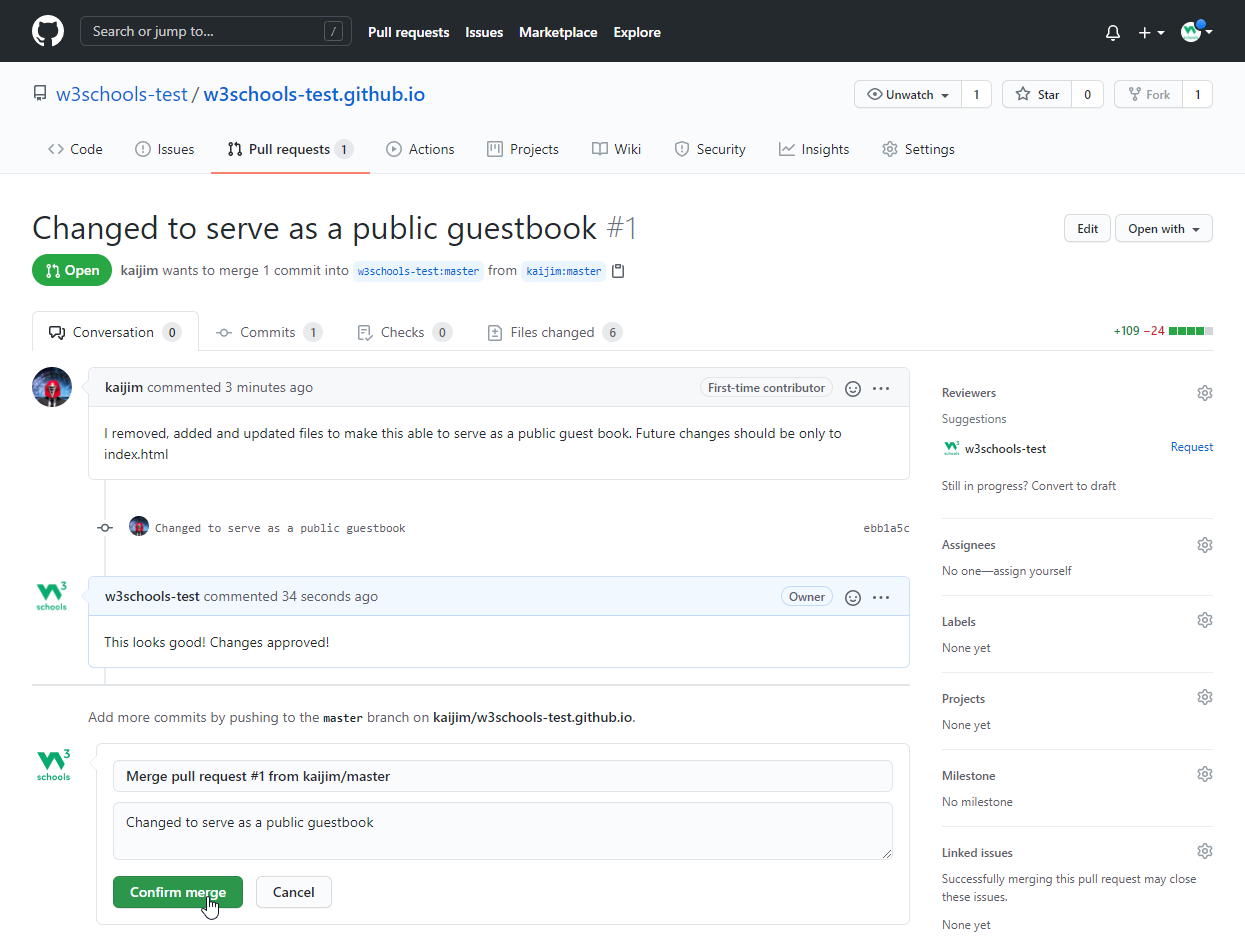Viewport: 1245px width, 940px height.
Task: Add emoji reaction to kaijim's comment
Action: click(x=853, y=388)
